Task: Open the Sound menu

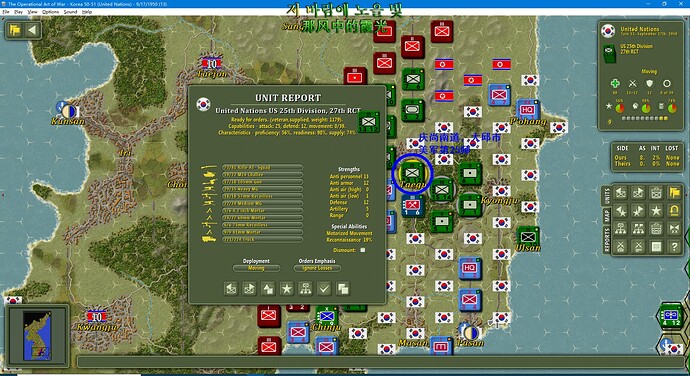Action: coord(70,12)
